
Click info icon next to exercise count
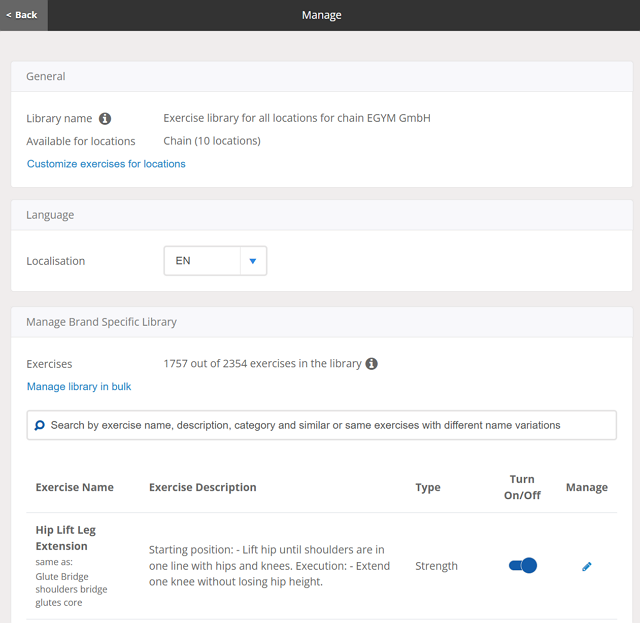[372, 364]
